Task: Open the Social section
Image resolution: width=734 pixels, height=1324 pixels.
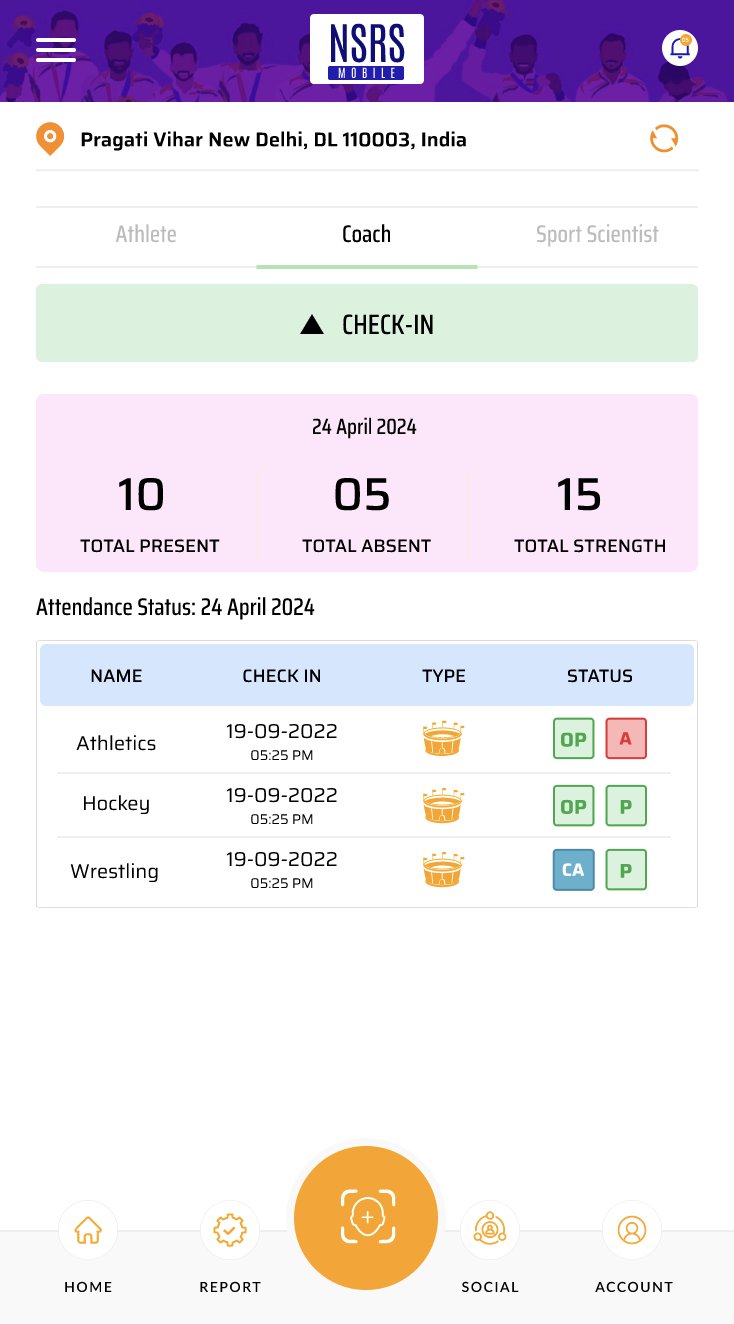Action: coord(490,1230)
